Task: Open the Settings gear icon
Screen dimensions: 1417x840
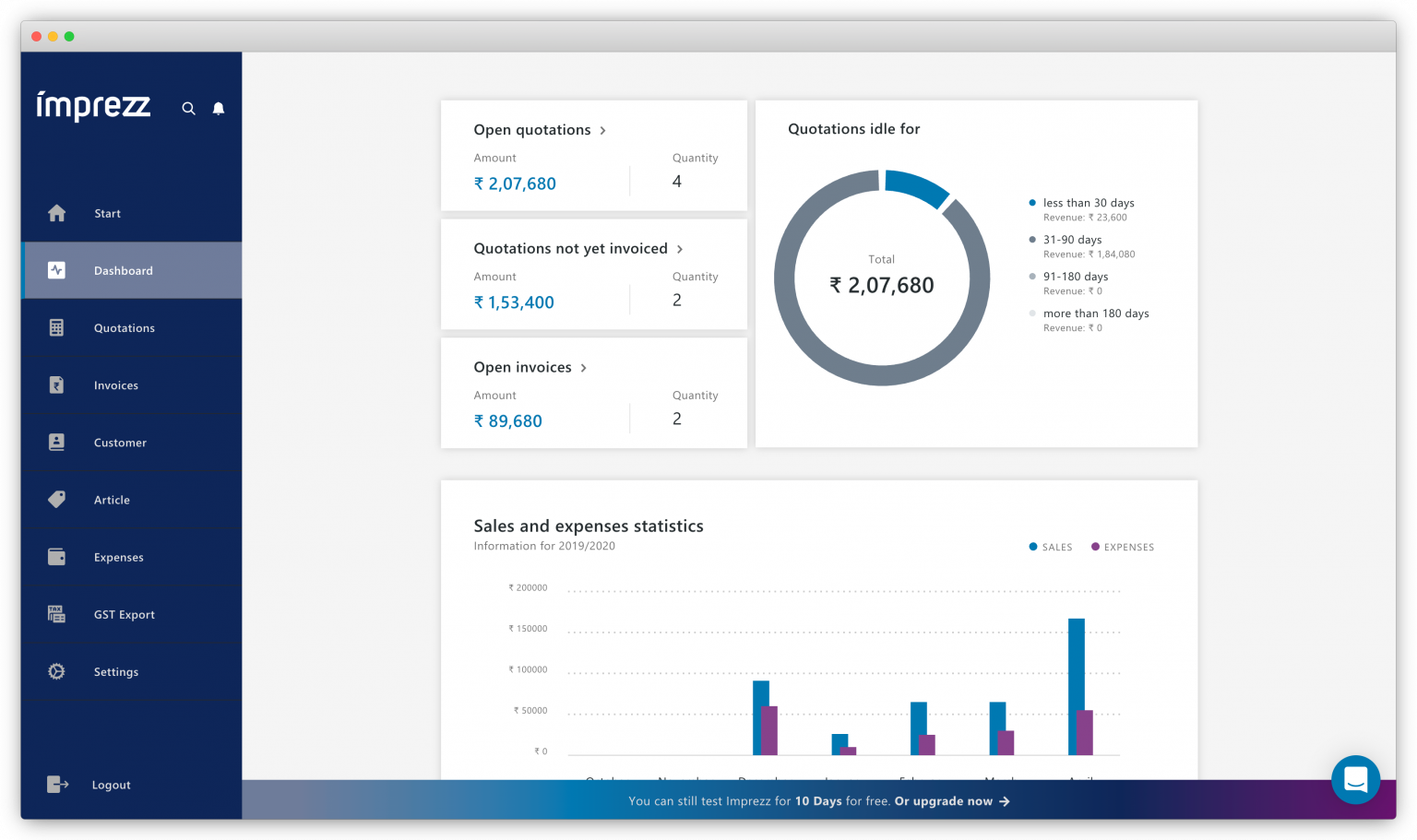Action: [x=57, y=671]
